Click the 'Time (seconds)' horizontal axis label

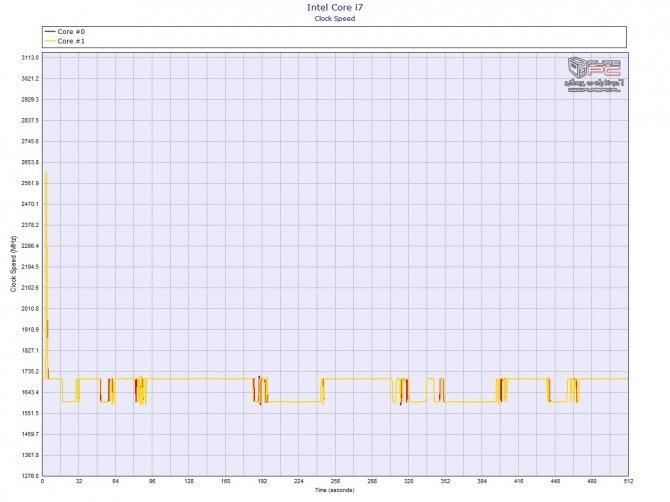335,490
